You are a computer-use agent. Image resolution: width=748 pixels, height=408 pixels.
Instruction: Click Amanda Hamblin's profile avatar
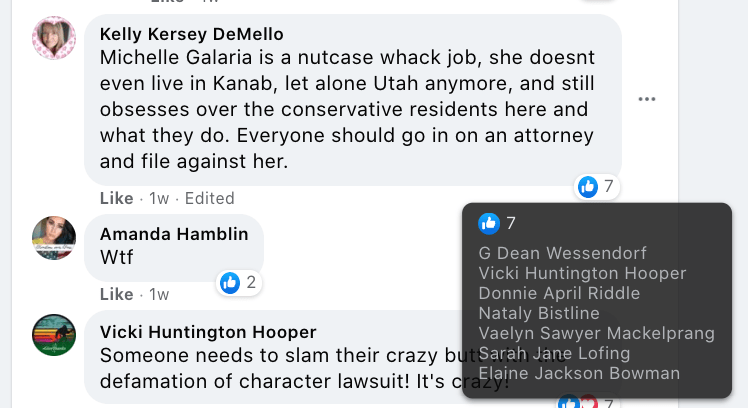(54, 238)
